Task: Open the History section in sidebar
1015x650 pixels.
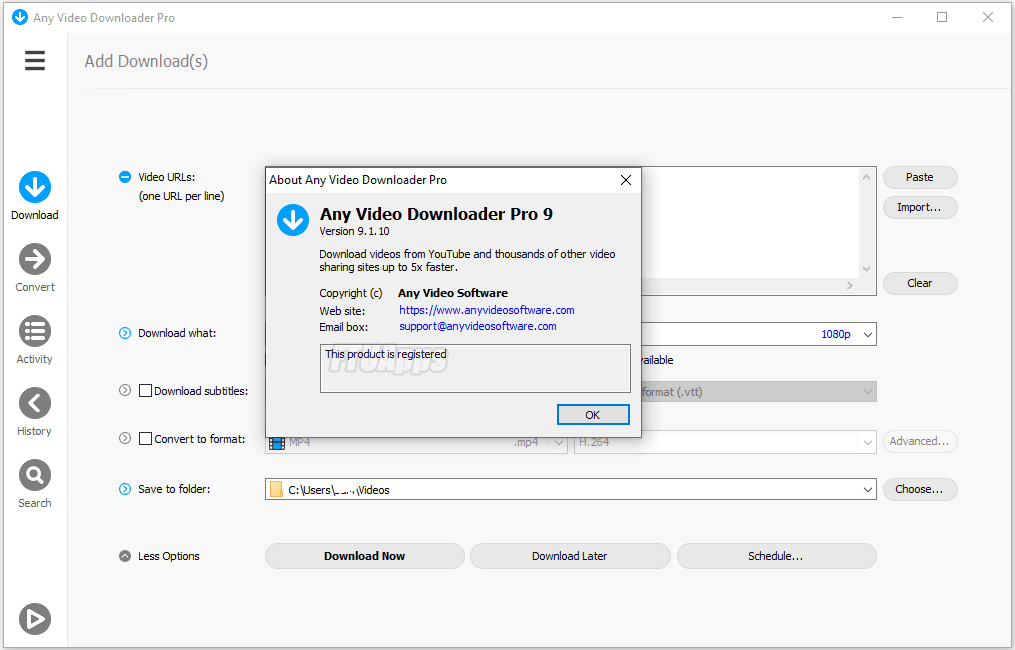Action: [34, 412]
